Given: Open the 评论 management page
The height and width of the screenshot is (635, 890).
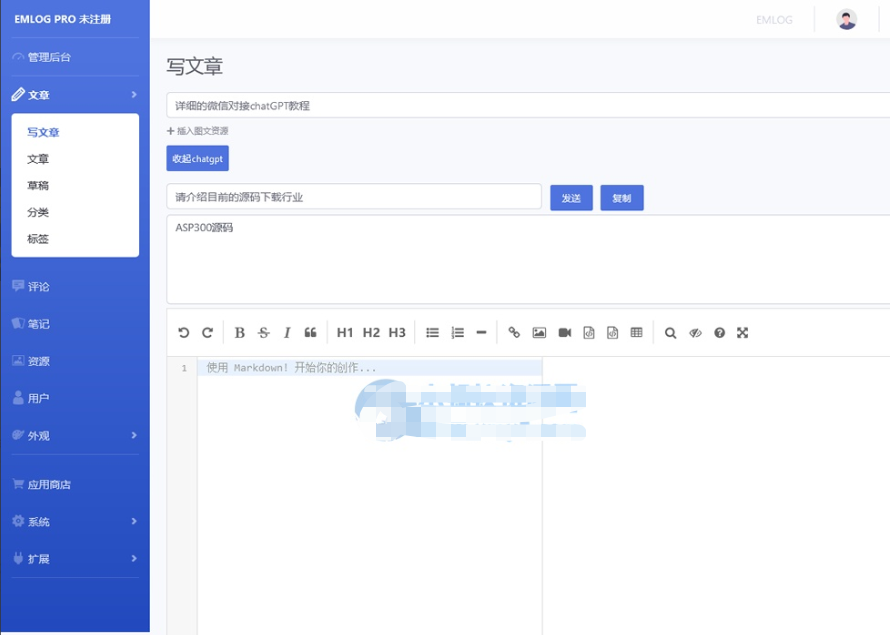Looking at the screenshot, I should point(35,286).
